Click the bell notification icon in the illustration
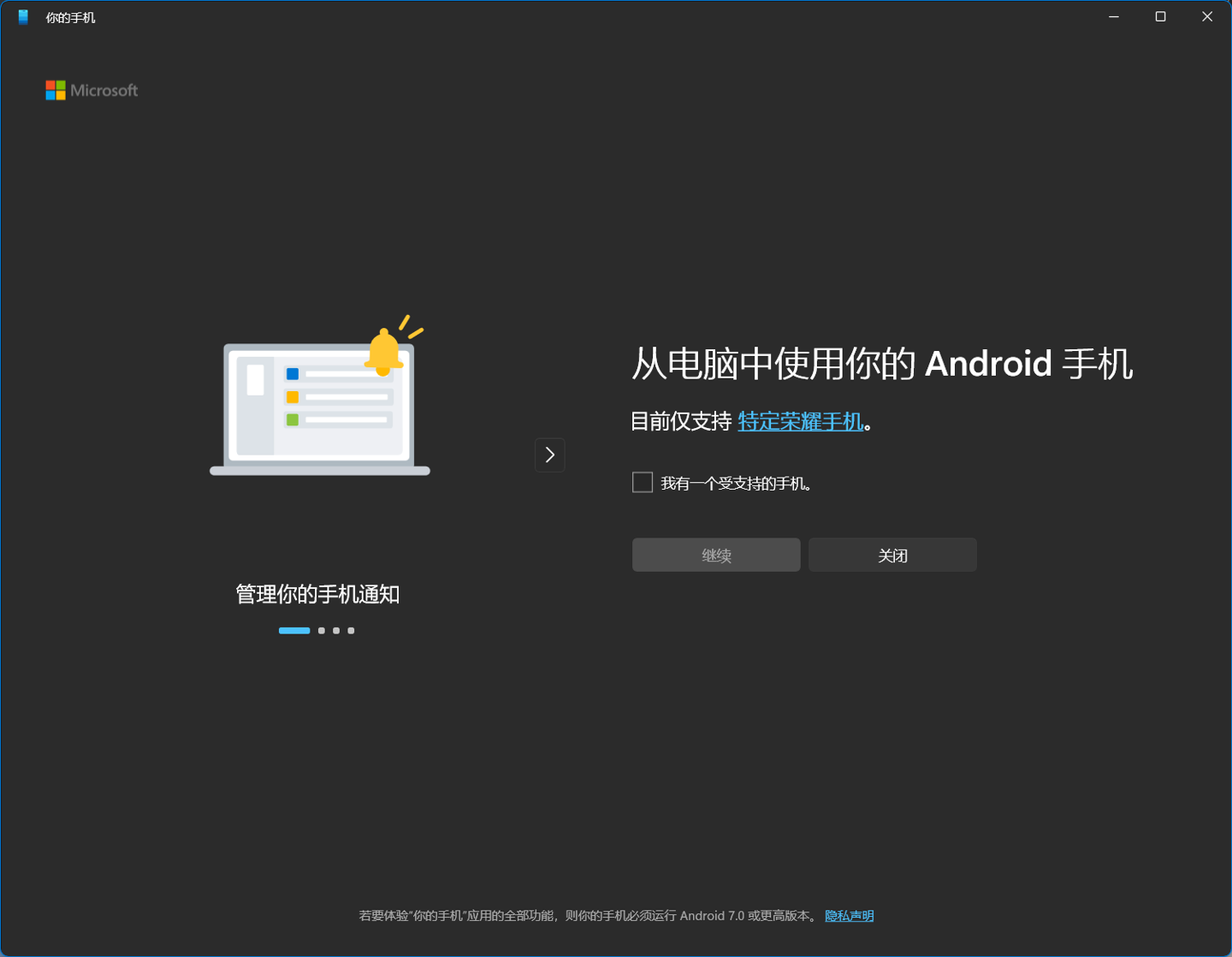This screenshot has height=957, width=1232. [384, 349]
